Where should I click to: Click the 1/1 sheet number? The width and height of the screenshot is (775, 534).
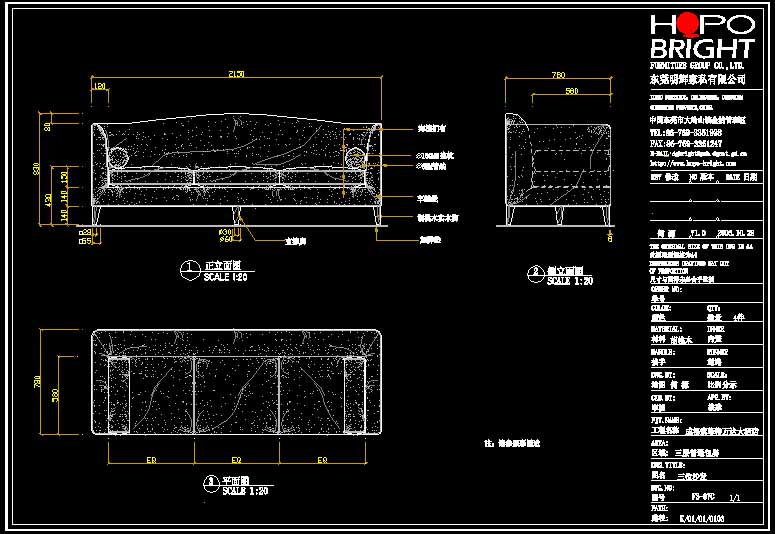[x=734, y=497]
